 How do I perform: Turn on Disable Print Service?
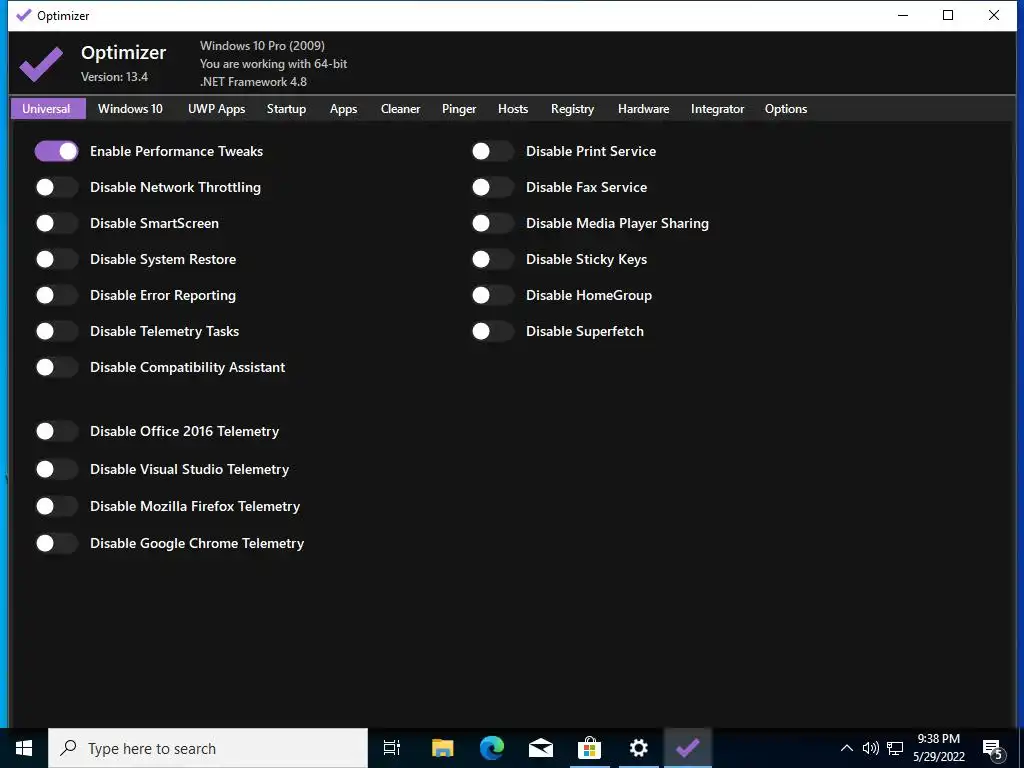pos(492,152)
